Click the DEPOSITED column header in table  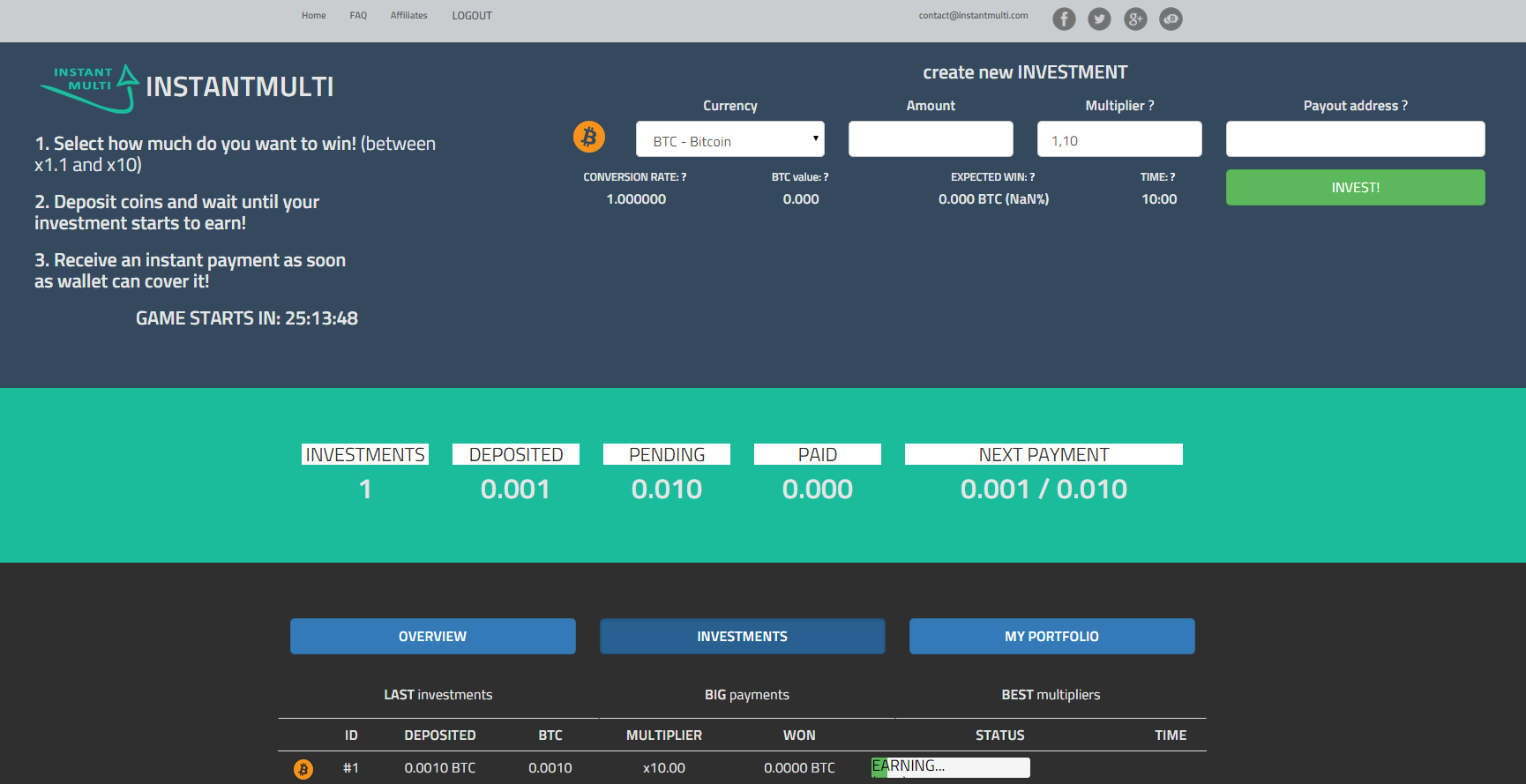coord(440,735)
